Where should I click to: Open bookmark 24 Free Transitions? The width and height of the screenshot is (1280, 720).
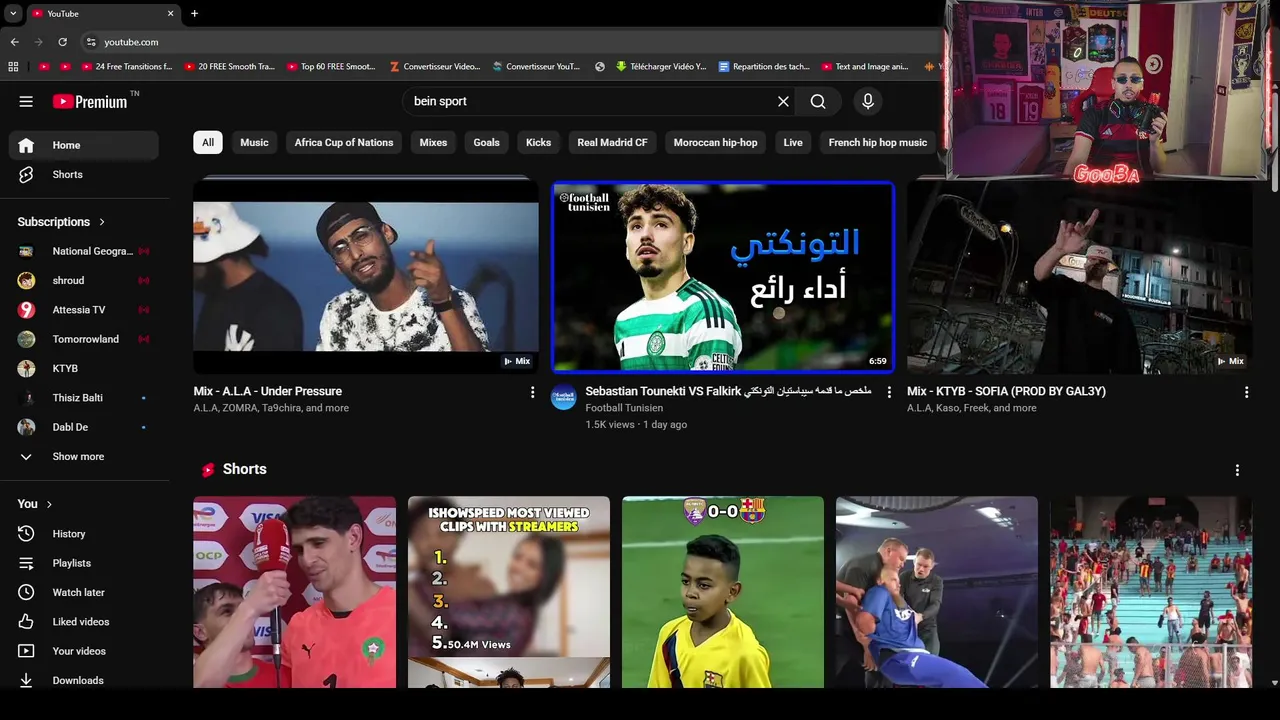click(x=127, y=67)
